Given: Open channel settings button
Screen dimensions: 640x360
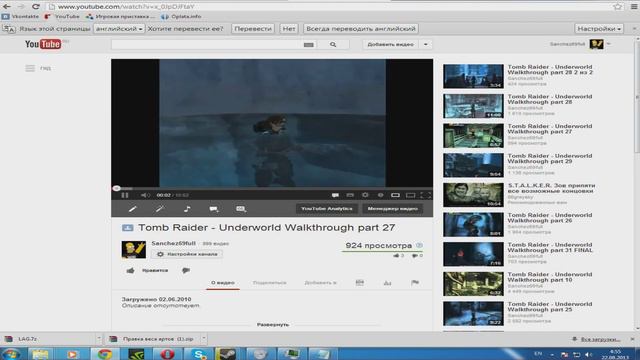Looking at the screenshot, I should pos(187,254).
